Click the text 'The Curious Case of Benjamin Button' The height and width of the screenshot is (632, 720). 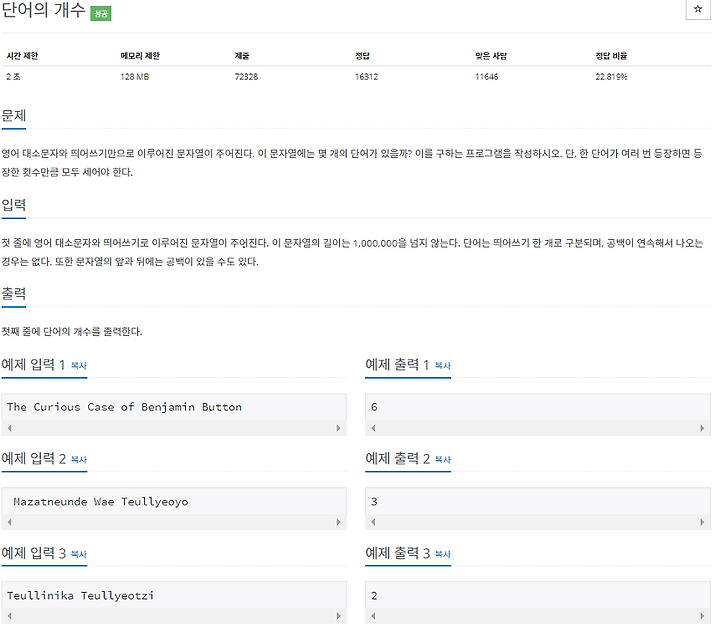click(x=124, y=407)
